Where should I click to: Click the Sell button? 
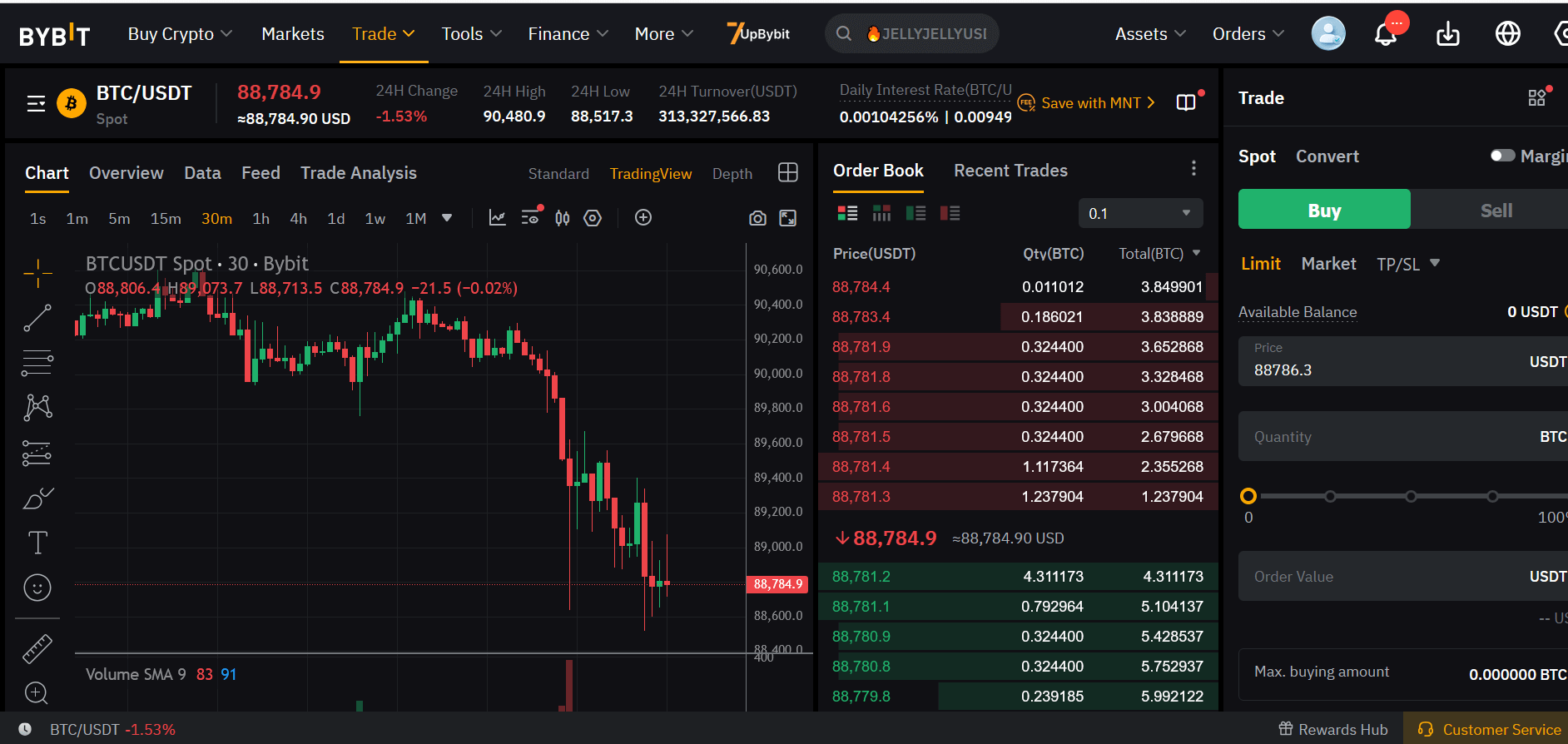click(x=1495, y=211)
